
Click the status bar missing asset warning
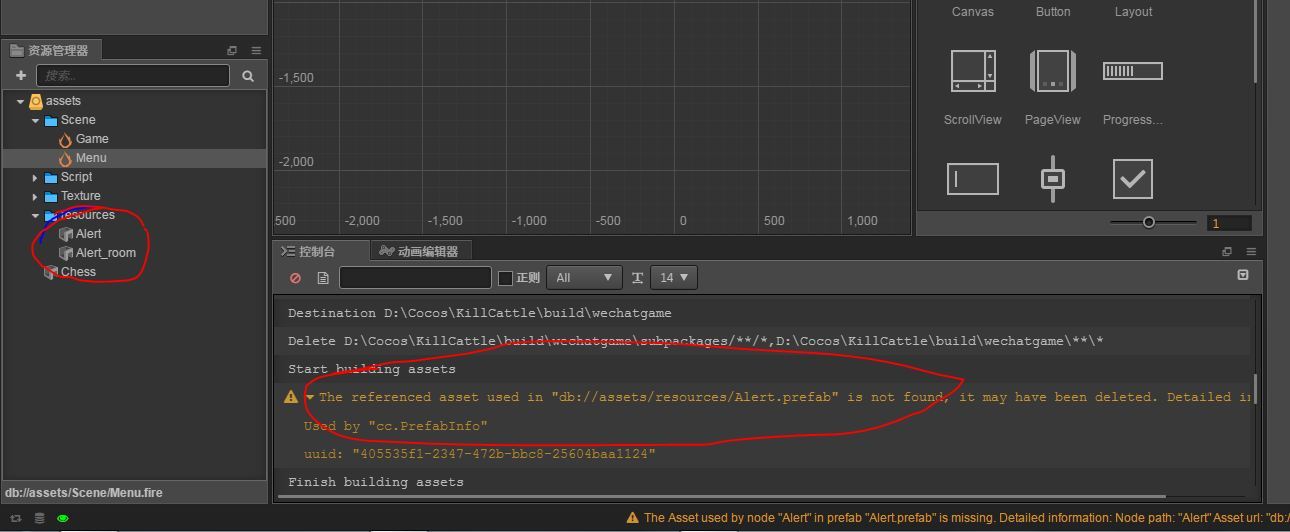pyautogui.click(x=957, y=518)
